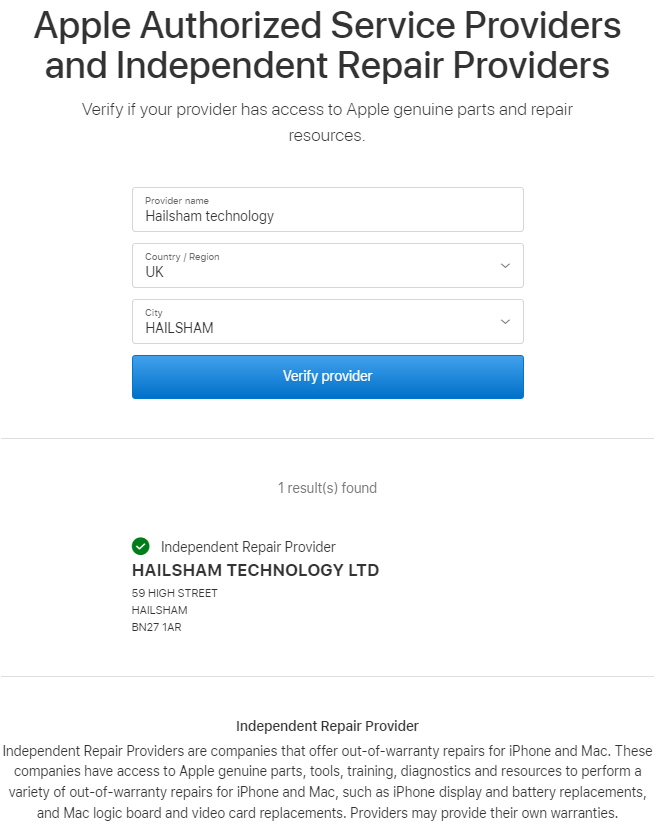
Task: Click the Independent Repair Provider section heading
Action: pyautogui.click(x=327, y=726)
